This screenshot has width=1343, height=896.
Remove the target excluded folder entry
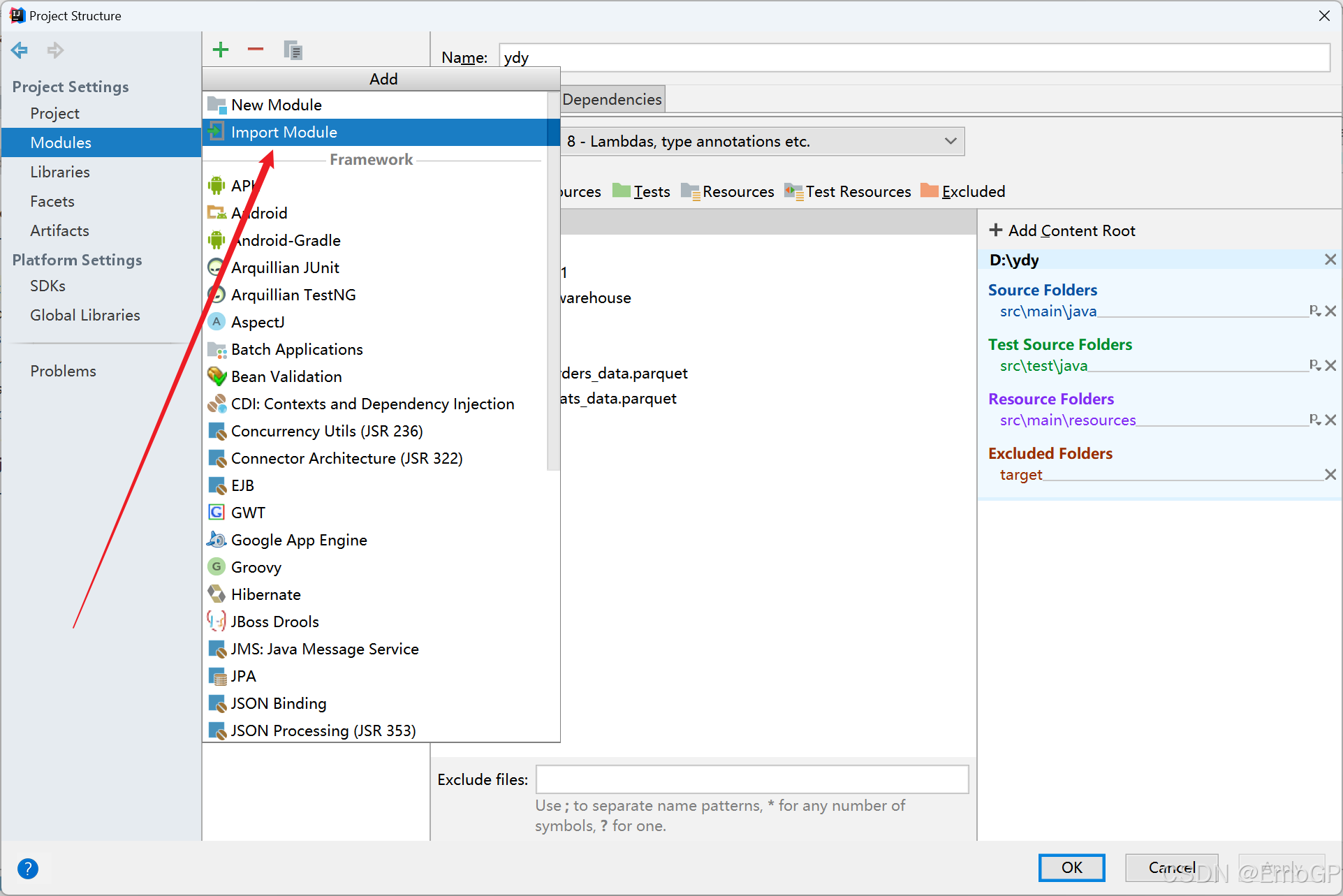tap(1330, 475)
